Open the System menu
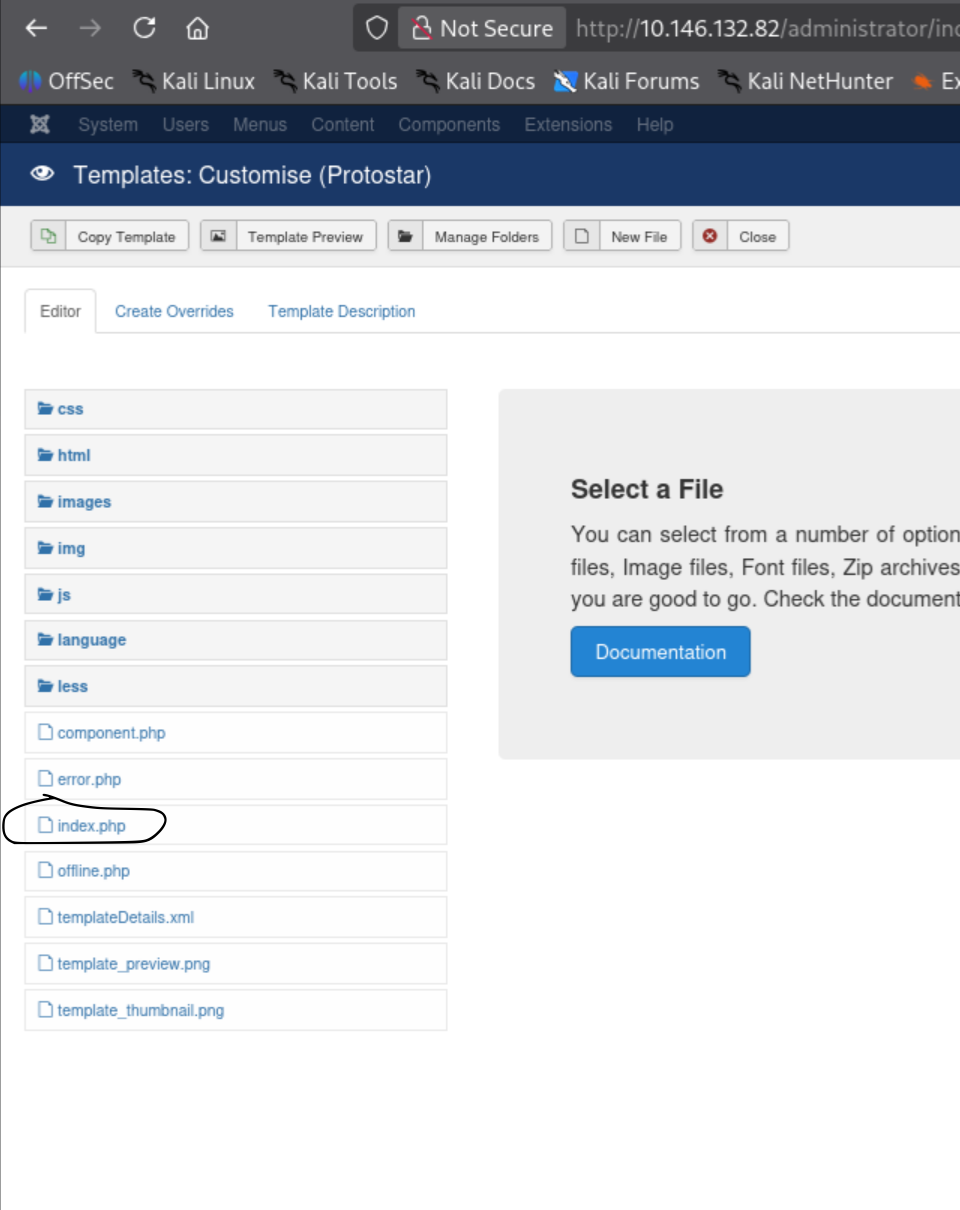 pyautogui.click(x=108, y=125)
